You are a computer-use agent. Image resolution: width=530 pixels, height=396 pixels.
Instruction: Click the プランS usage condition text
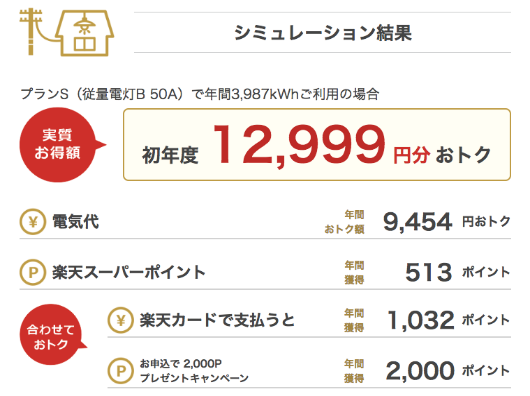click(200, 94)
